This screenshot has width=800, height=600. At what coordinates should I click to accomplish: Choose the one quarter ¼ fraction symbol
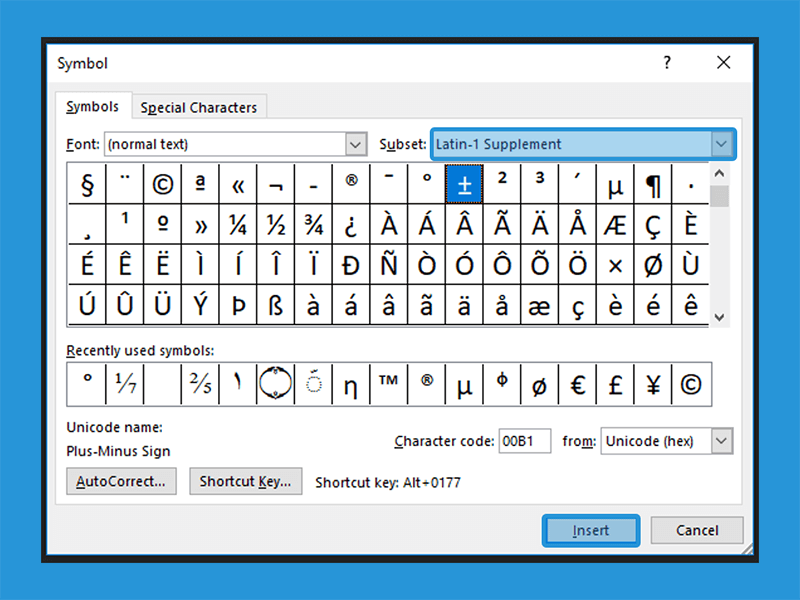click(238, 224)
